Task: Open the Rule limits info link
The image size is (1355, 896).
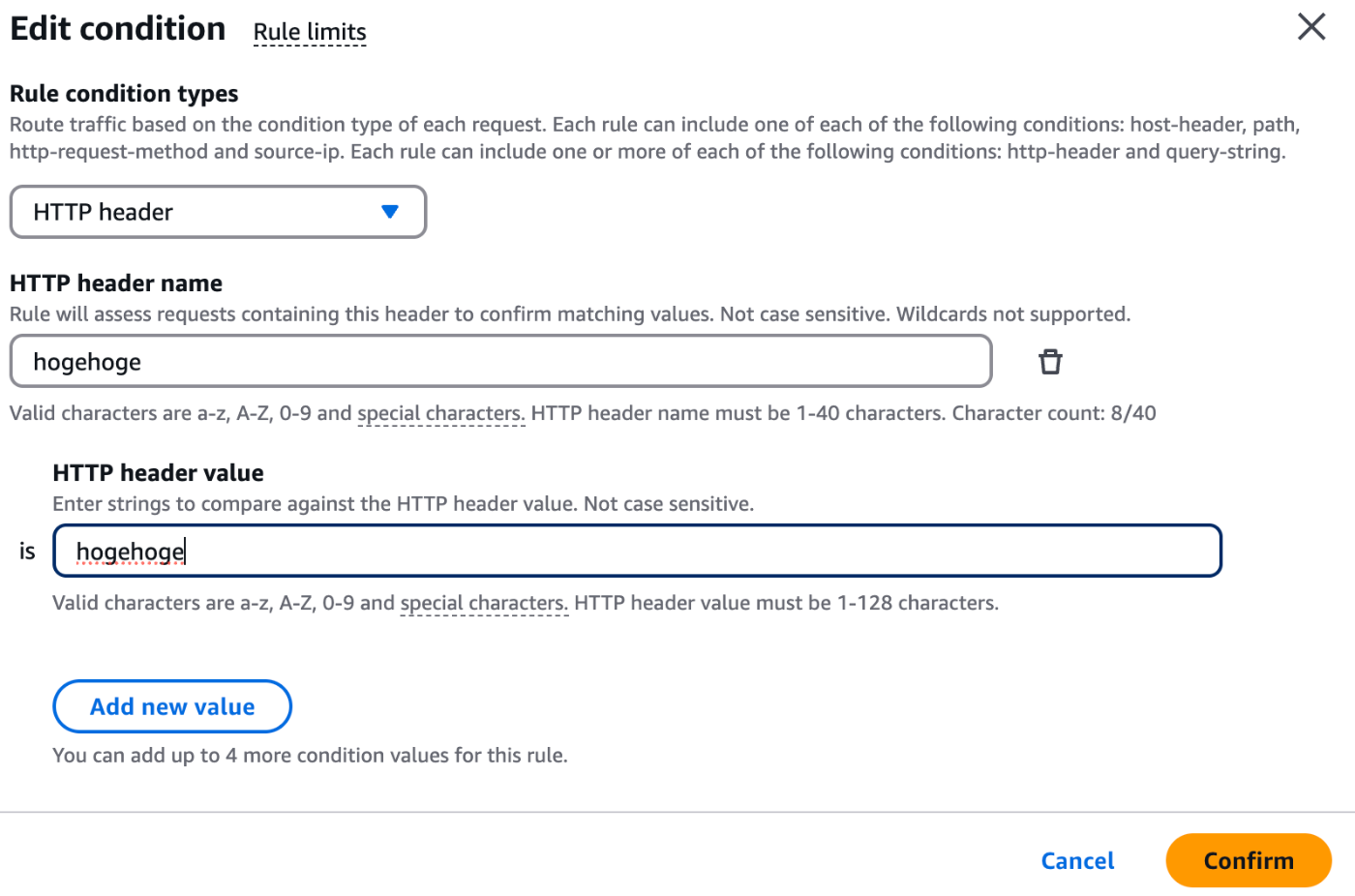Action: click(x=310, y=32)
